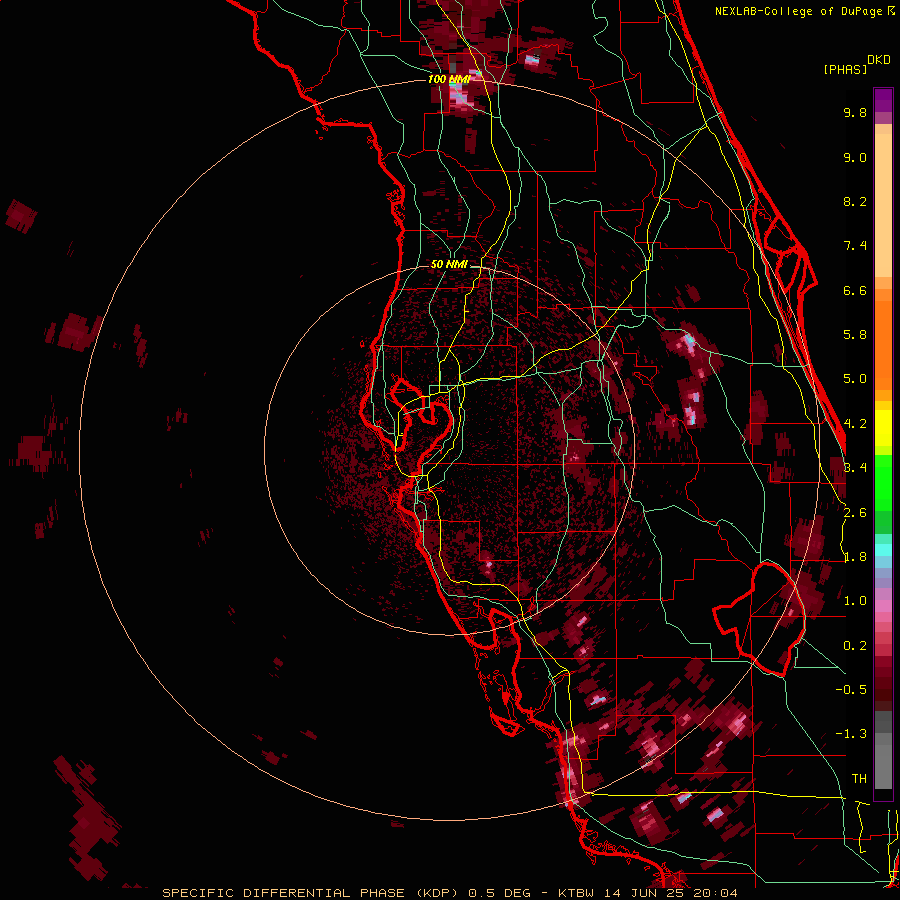This screenshot has width=900, height=900.
Task: Select the 1.0 value on color scale
Action: (x=855, y=601)
